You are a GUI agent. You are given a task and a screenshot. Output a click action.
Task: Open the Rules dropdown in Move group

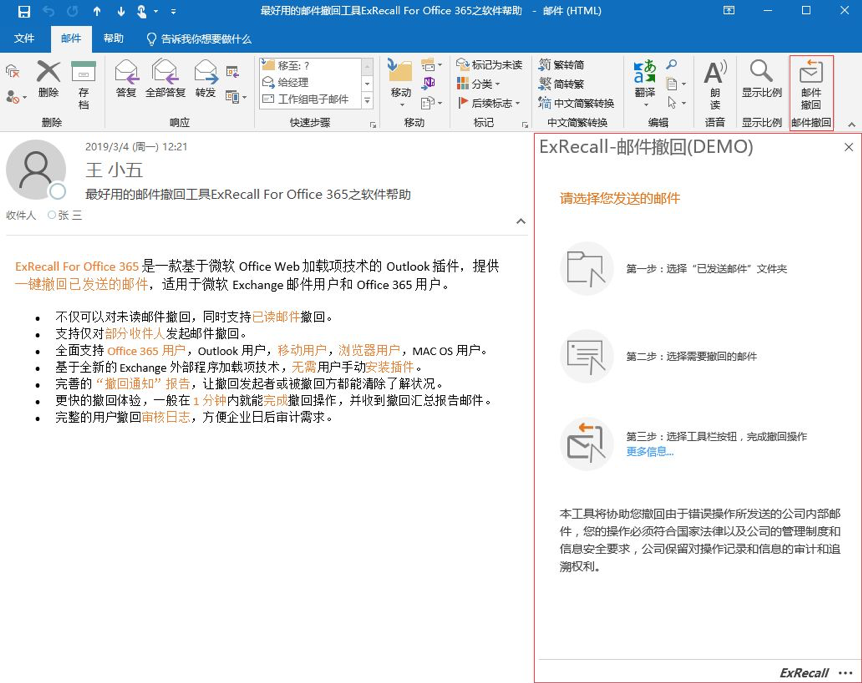[432, 65]
